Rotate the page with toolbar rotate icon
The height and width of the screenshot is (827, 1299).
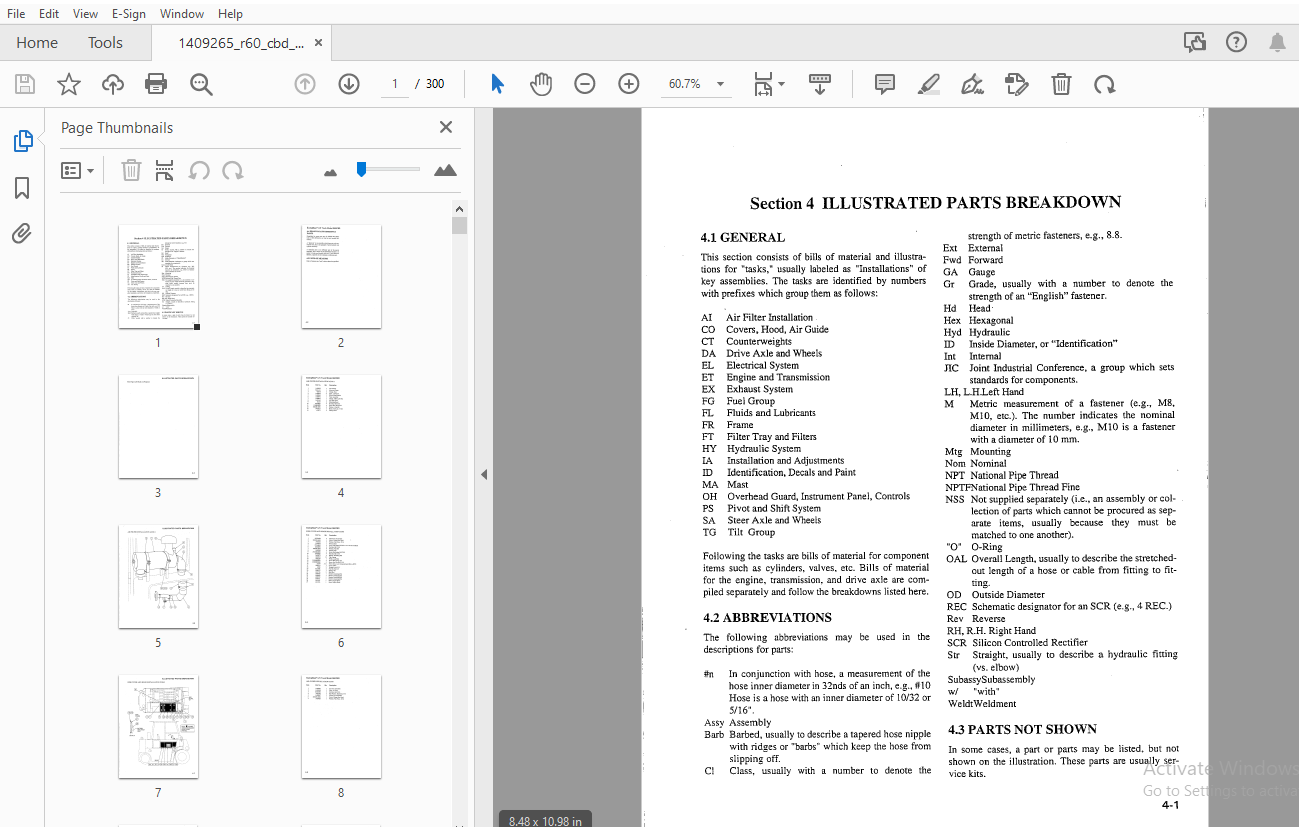click(1104, 84)
